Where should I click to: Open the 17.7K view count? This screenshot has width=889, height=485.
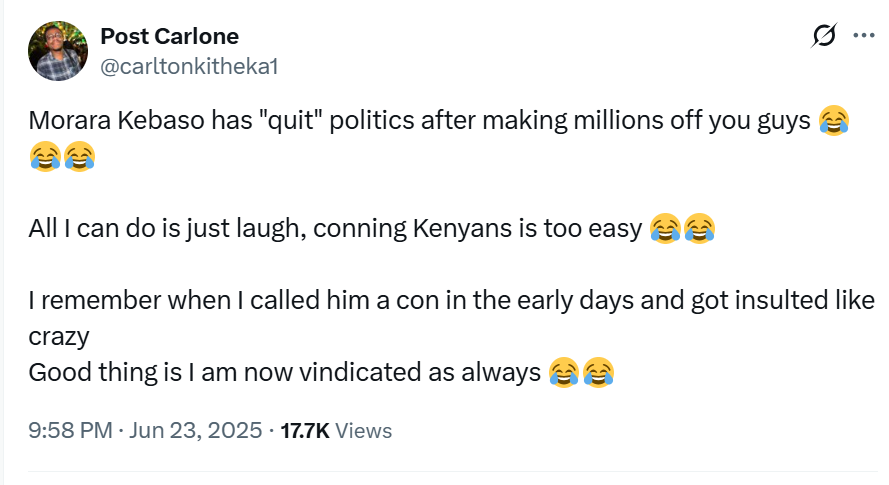[x=304, y=431]
